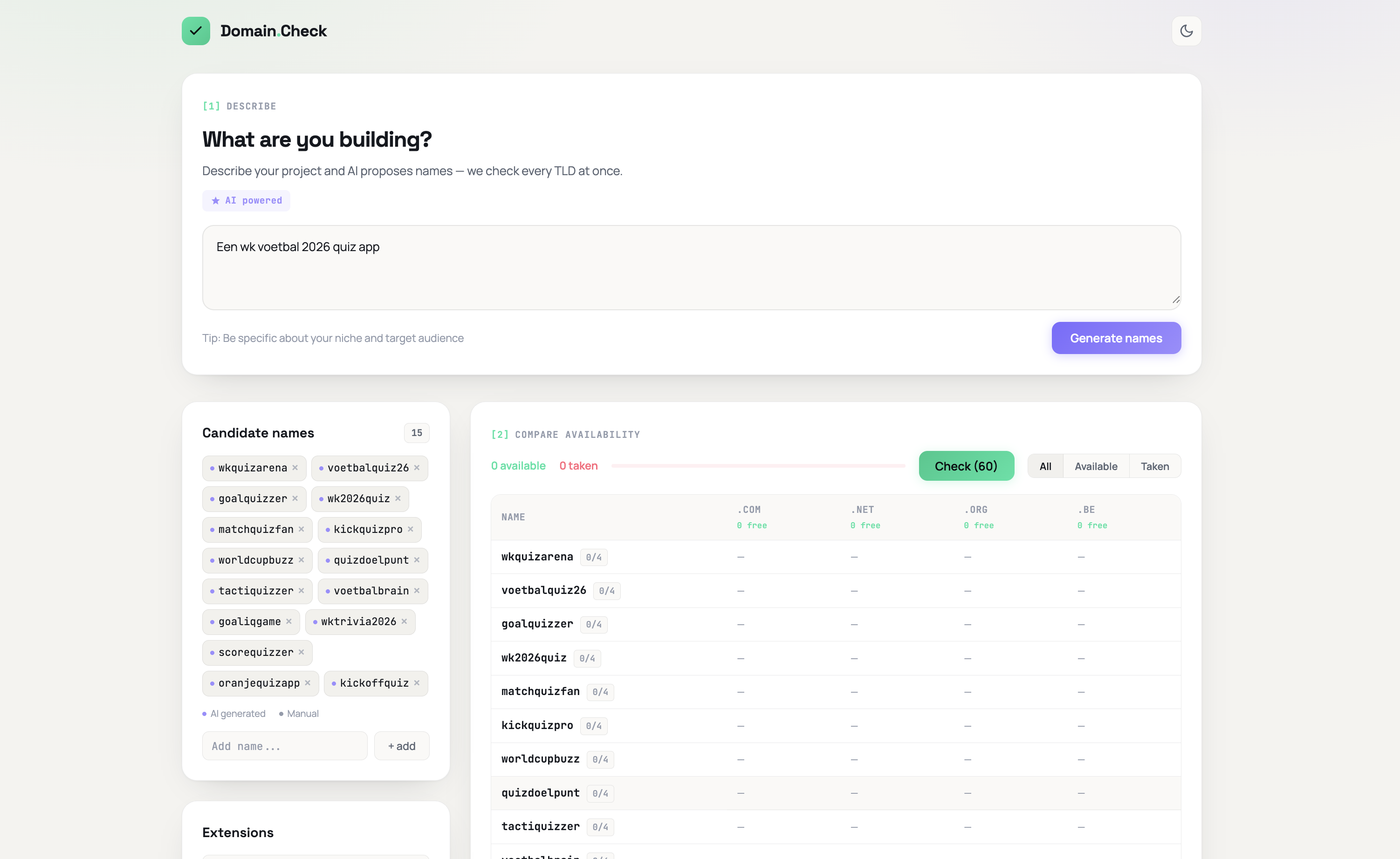The image size is (1400, 859).
Task: Select the tactiquizzer table row name
Action: pyautogui.click(x=541, y=826)
